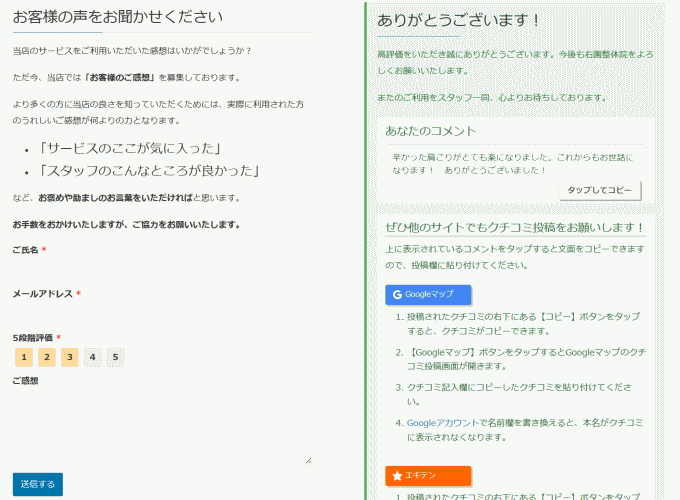Pick rating 4 in 5段階評価
680x500 pixels.
[93, 357]
